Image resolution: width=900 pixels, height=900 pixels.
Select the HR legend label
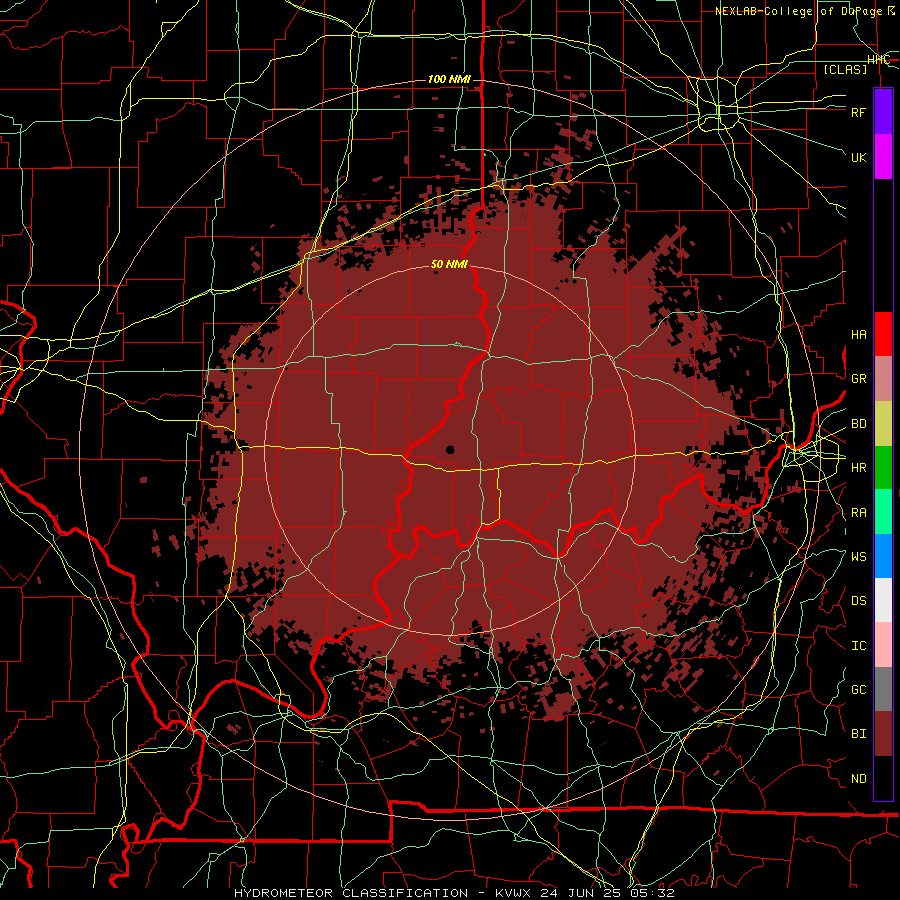[859, 468]
